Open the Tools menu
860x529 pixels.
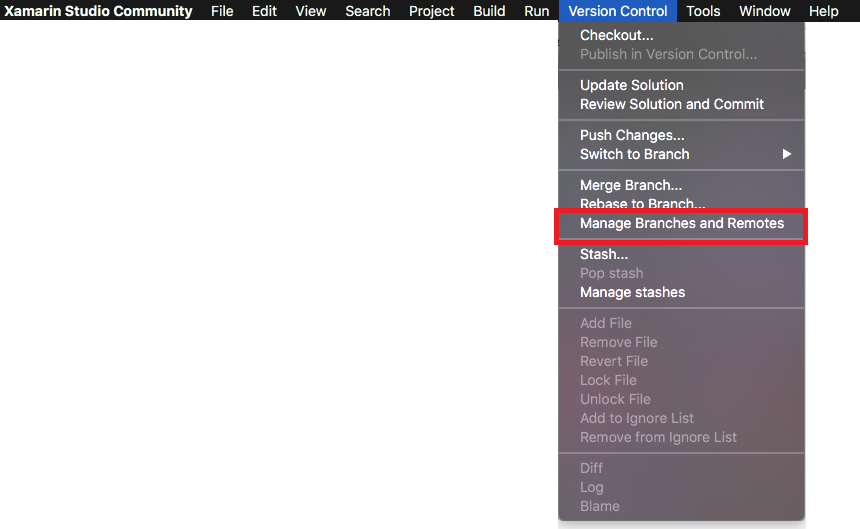tap(703, 11)
